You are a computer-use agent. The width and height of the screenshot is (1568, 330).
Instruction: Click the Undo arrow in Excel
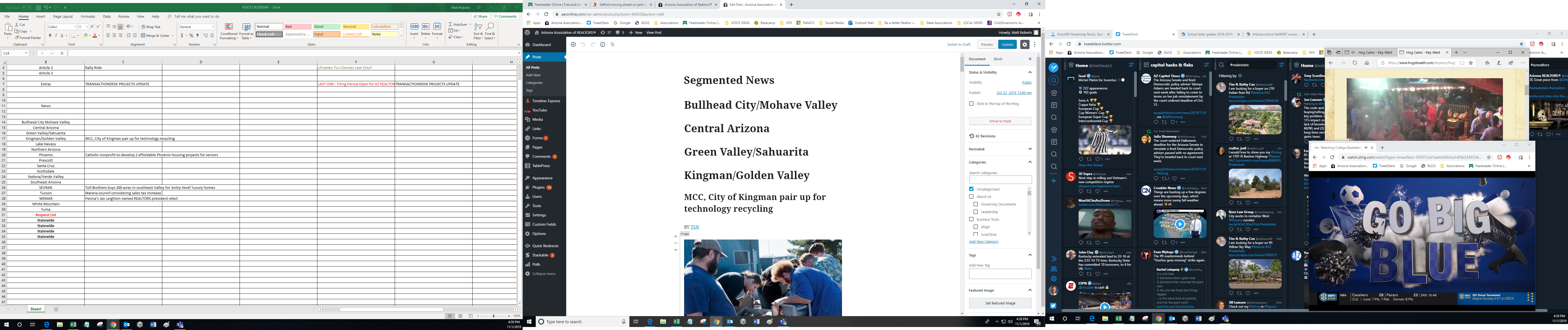[46, 7]
